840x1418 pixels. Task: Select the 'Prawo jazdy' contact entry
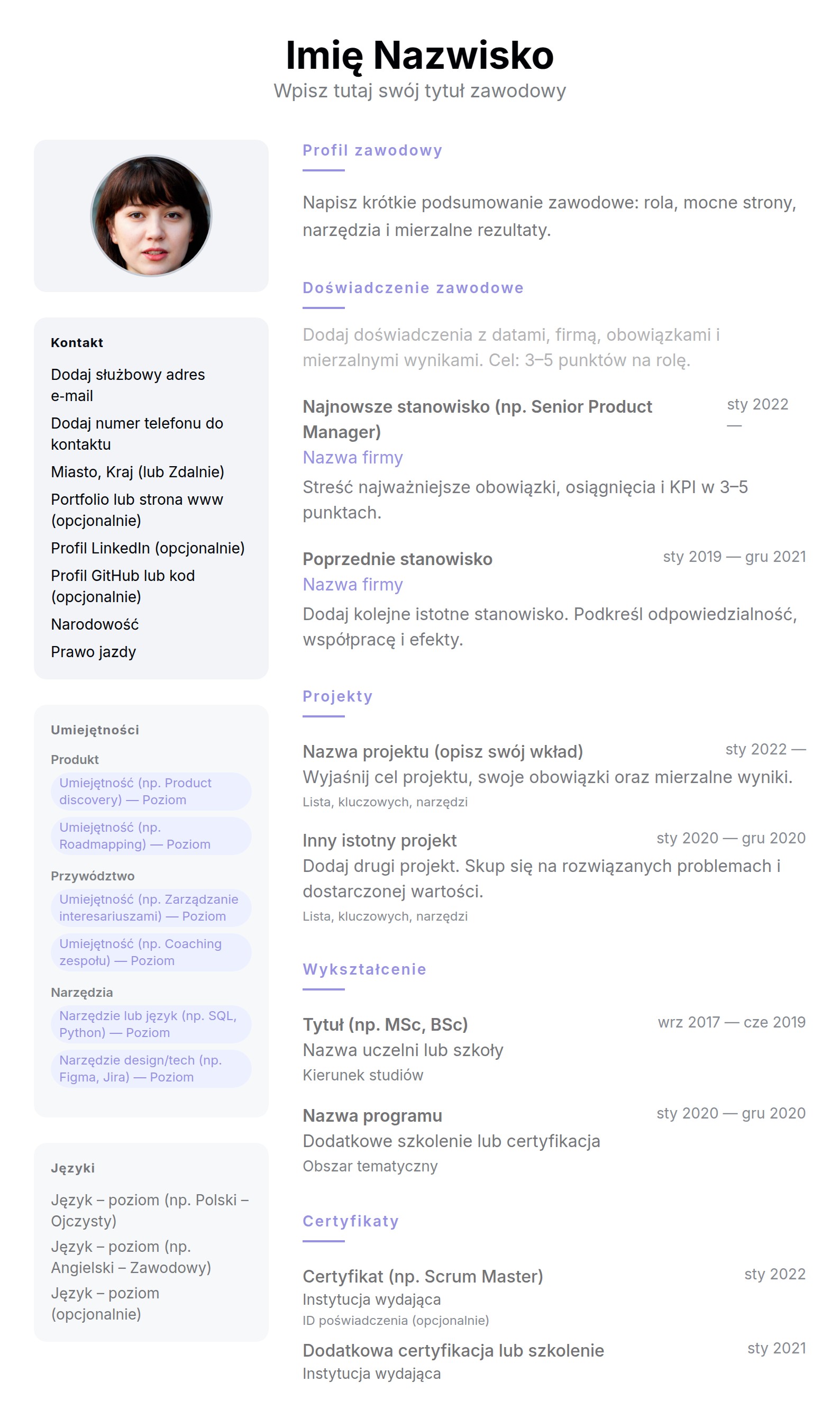point(94,651)
